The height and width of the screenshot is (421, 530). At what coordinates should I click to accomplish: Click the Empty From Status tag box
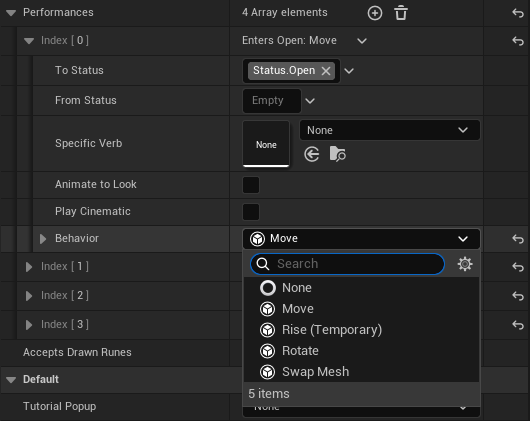click(272, 101)
